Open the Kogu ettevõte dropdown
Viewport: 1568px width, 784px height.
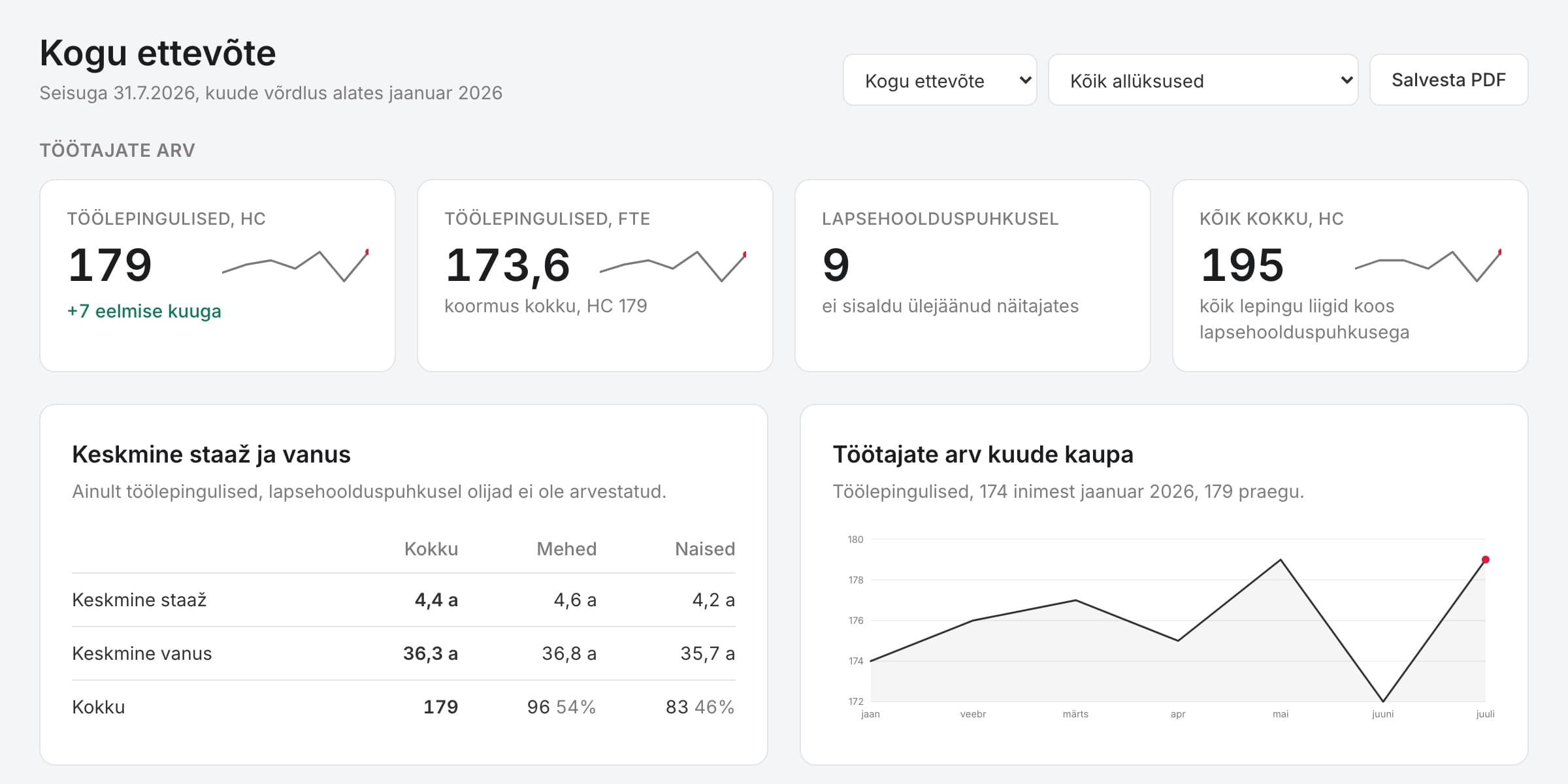[x=939, y=80]
